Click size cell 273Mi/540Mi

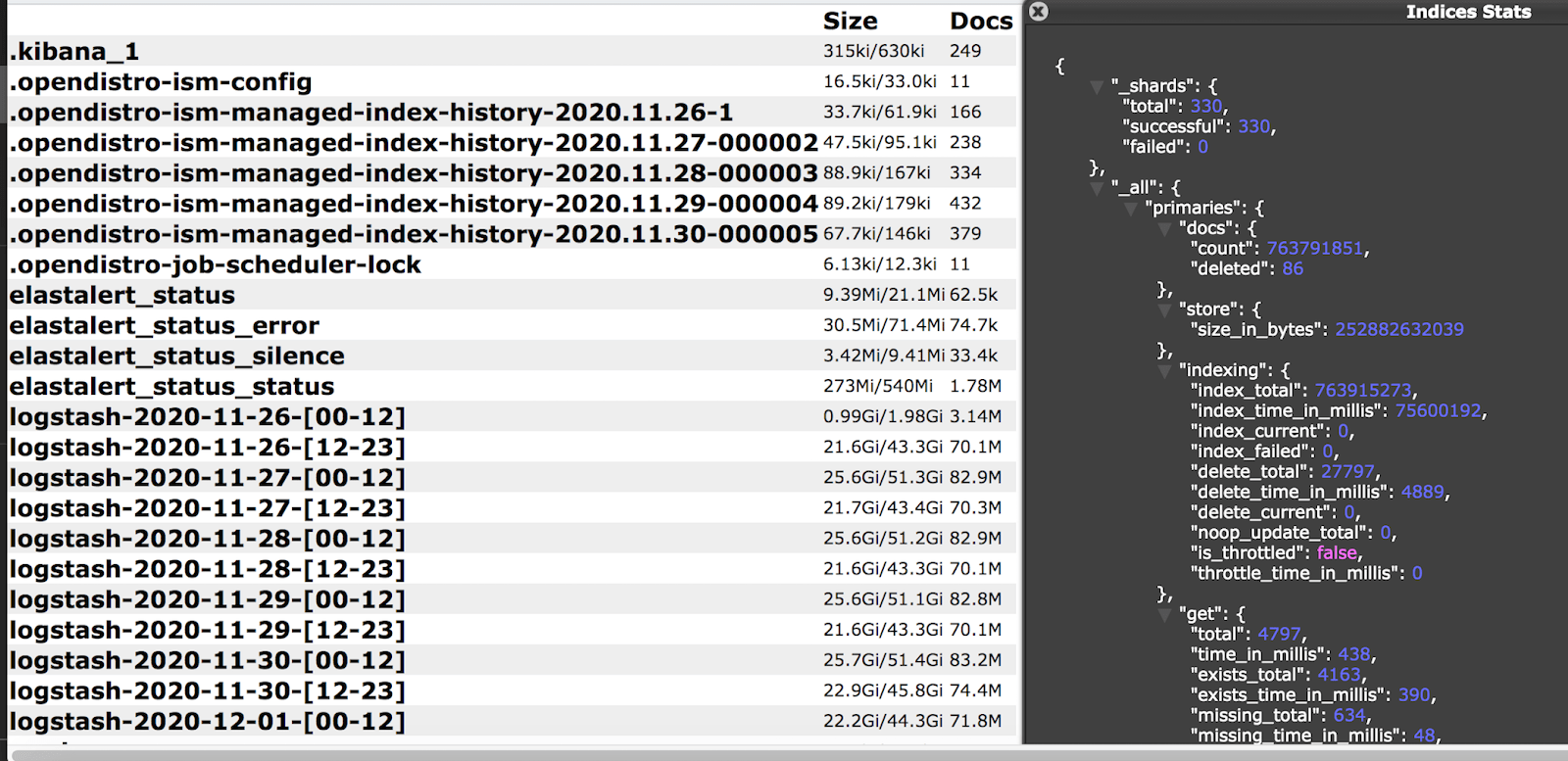point(878,386)
